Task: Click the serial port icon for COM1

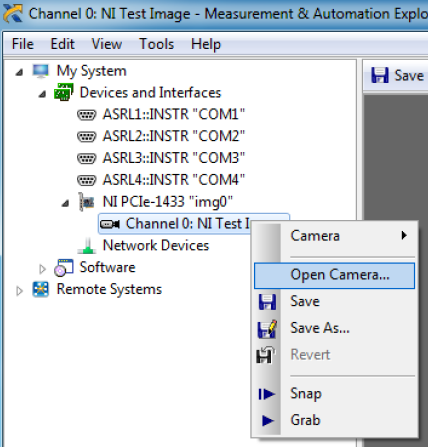Action: pyautogui.click(x=87, y=115)
